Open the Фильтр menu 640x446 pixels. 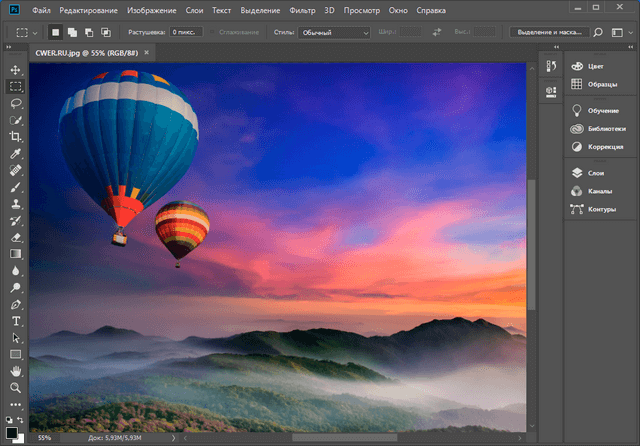point(302,9)
